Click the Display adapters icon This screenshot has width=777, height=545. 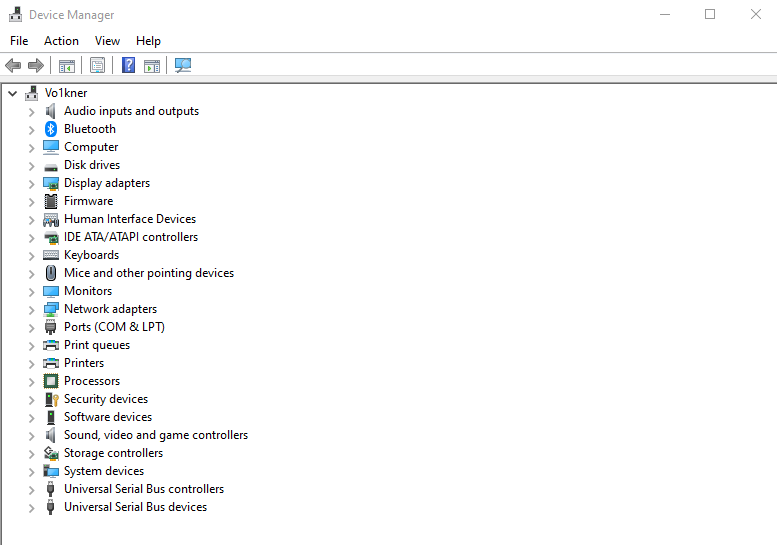click(x=51, y=183)
